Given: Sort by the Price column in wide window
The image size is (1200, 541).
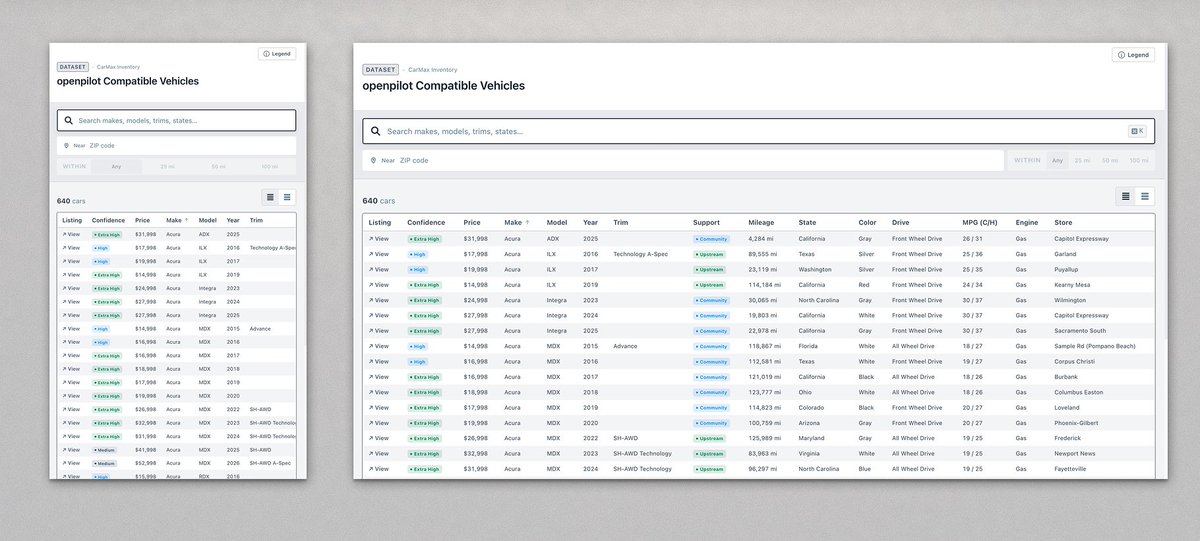Looking at the screenshot, I should click(x=472, y=222).
